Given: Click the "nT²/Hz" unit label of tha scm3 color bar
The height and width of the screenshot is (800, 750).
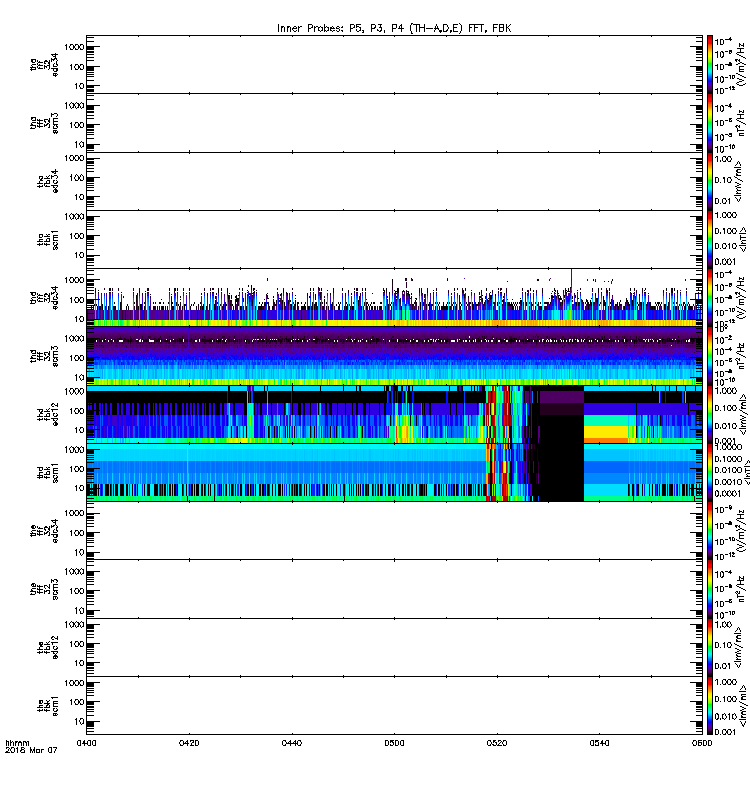Looking at the screenshot, I should click(x=741, y=123).
